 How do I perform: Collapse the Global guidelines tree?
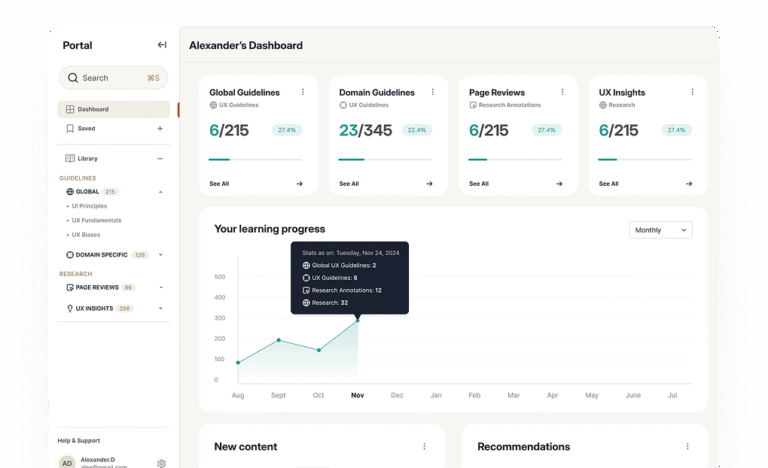click(x=160, y=191)
